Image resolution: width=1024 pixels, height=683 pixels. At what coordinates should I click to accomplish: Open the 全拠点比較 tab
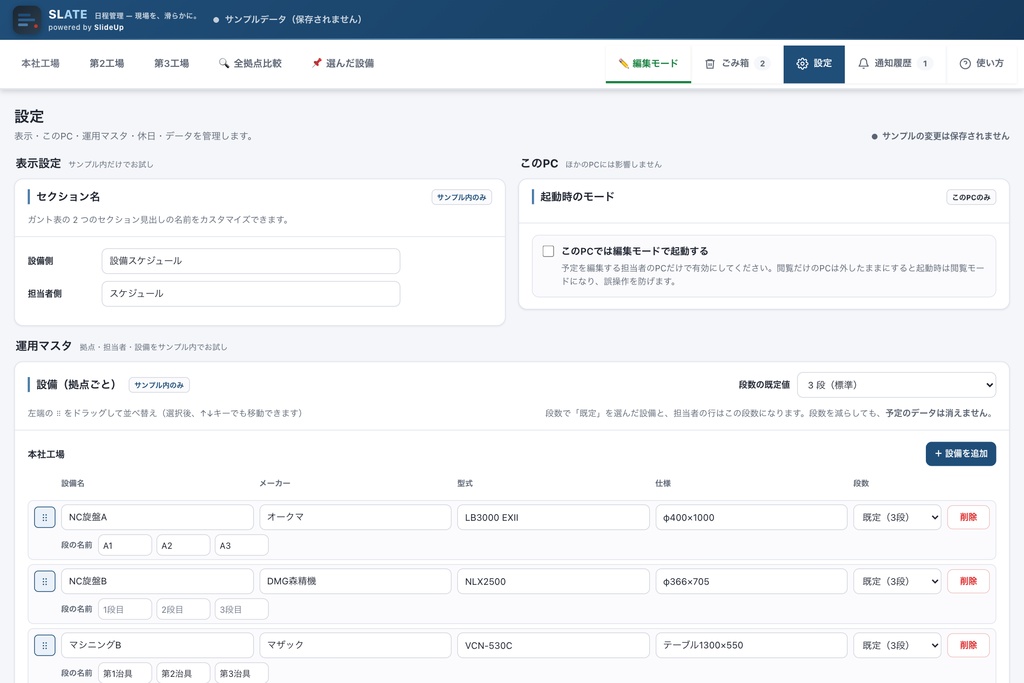coord(250,63)
